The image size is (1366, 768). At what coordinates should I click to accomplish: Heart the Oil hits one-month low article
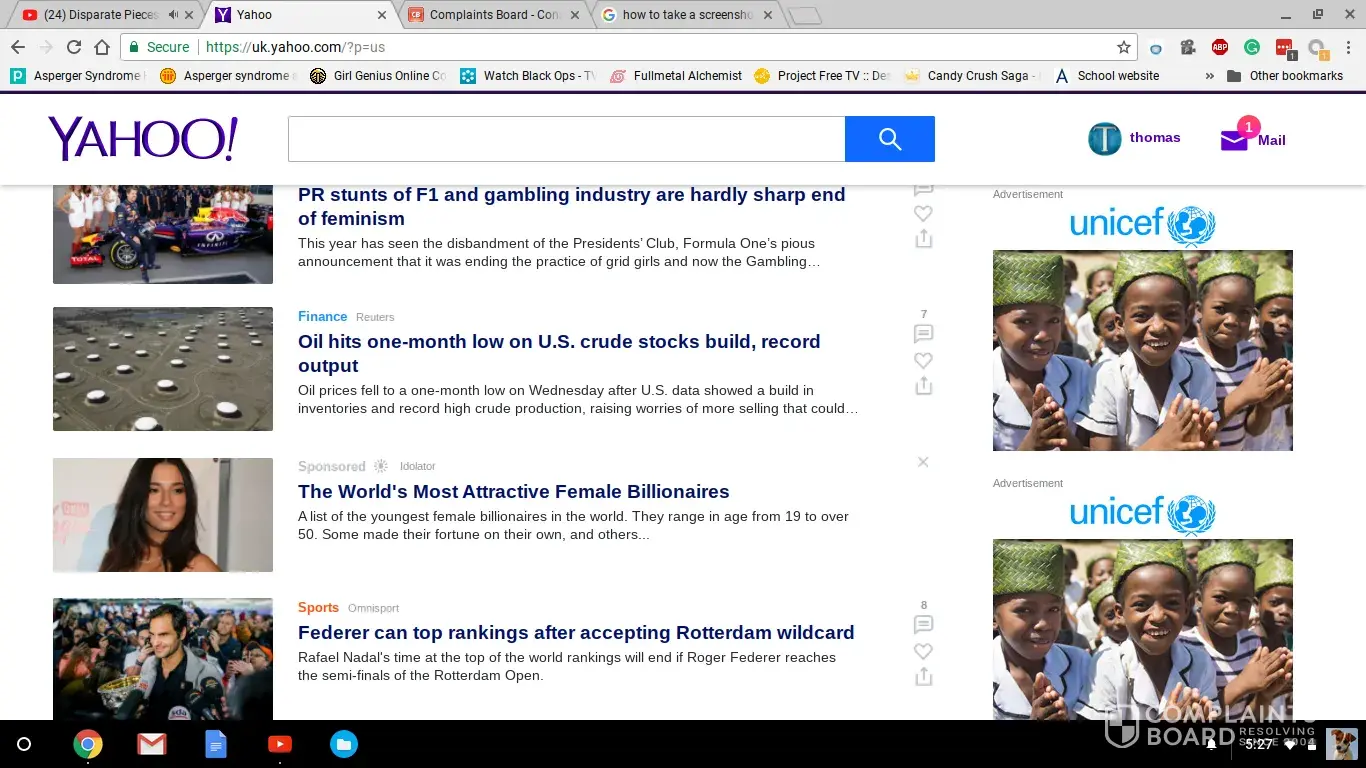[923, 360]
